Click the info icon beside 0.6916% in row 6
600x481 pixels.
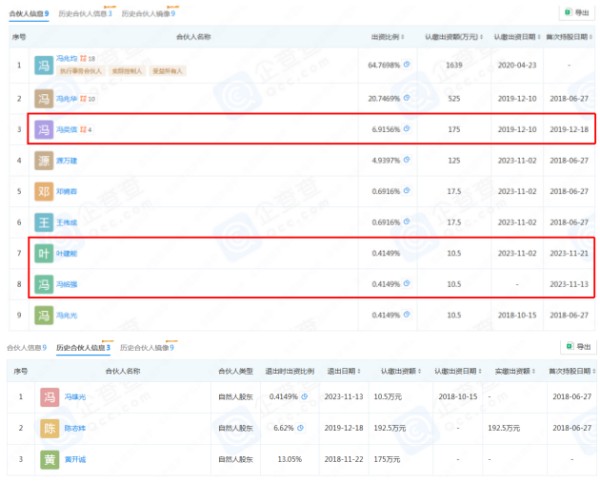tap(406, 222)
